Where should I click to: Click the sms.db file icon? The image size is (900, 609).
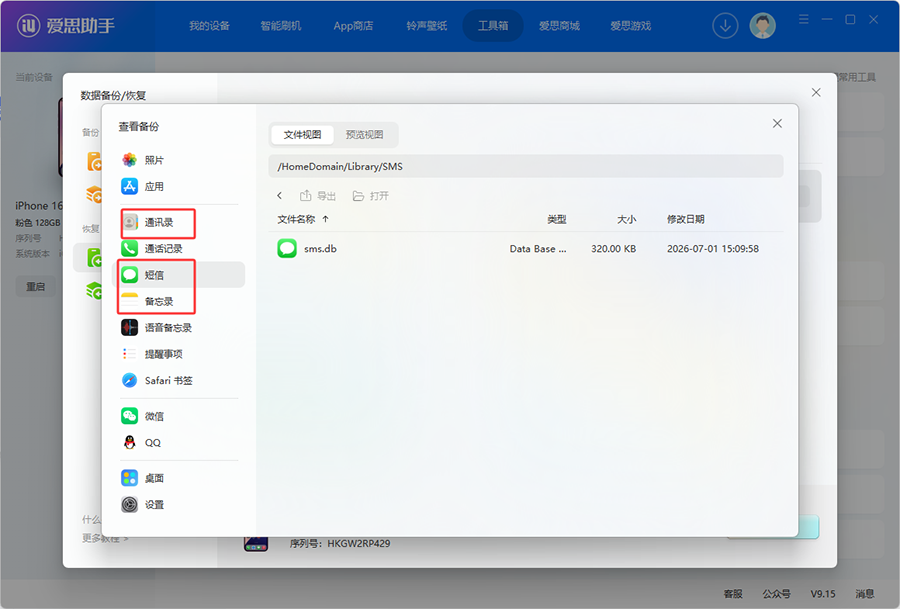[287, 249]
